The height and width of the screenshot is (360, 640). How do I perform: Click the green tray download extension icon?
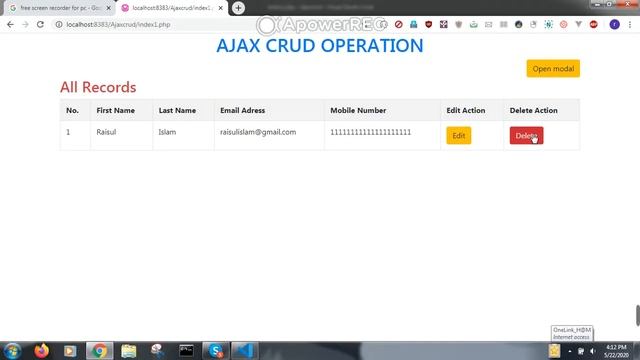[473, 24]
